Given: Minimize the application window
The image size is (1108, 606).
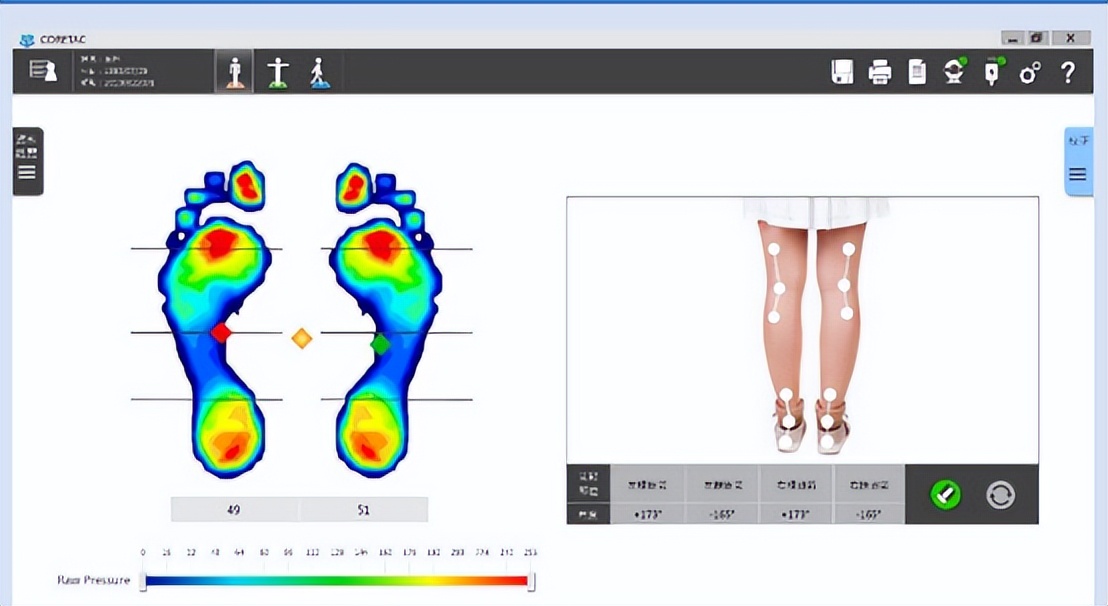Looking at the screenshot, I should tap(1013, 38).
